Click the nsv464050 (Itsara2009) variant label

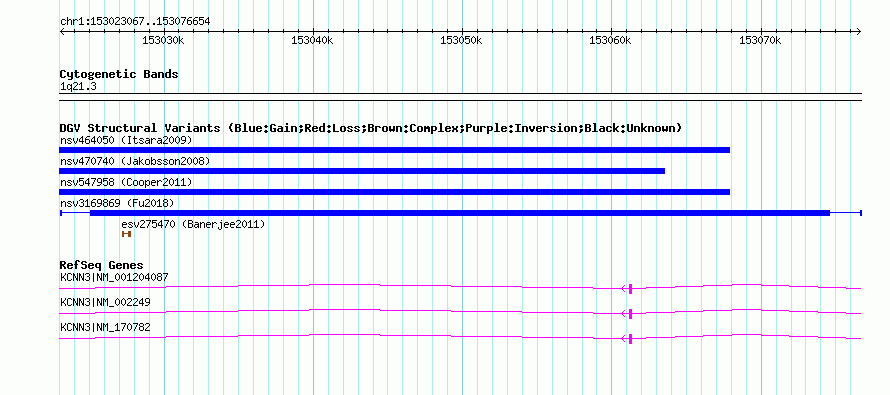[x=126, y=140]
